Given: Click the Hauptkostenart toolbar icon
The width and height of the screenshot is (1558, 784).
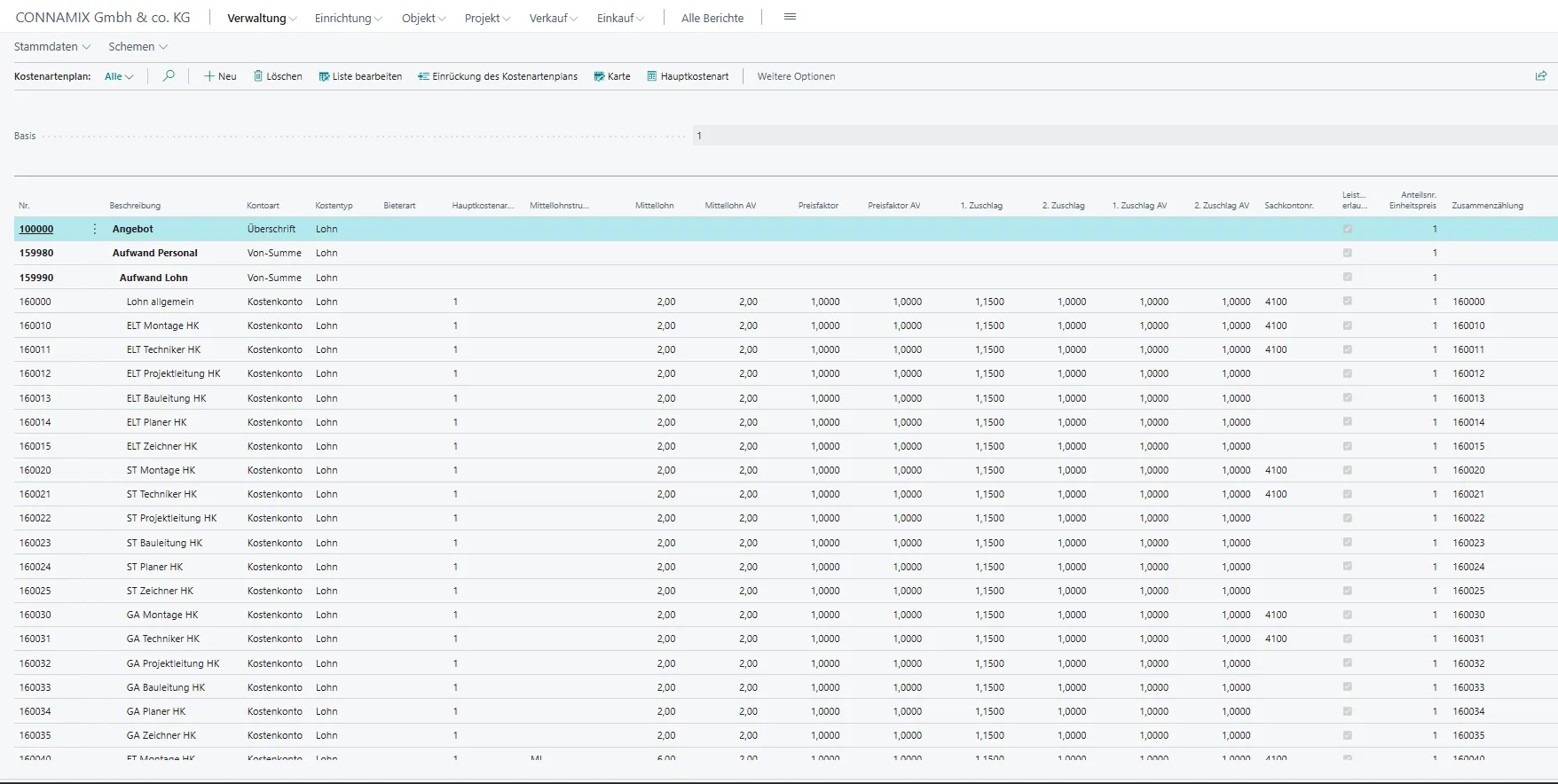Looking at the screenshot, I should pyautogui.click(x=652, y=76).
